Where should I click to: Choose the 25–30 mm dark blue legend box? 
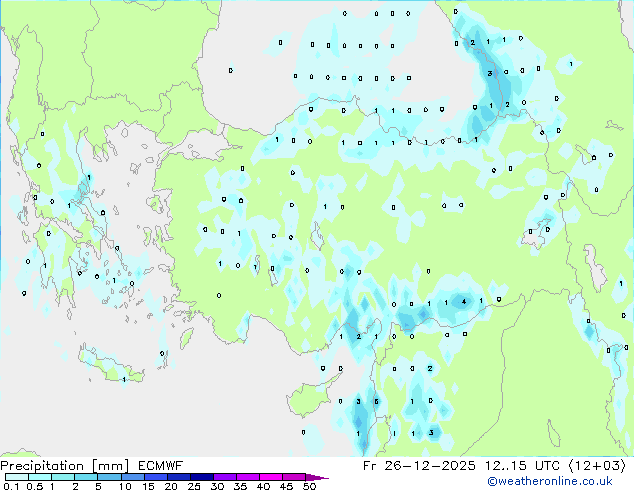tap(202, 477)
